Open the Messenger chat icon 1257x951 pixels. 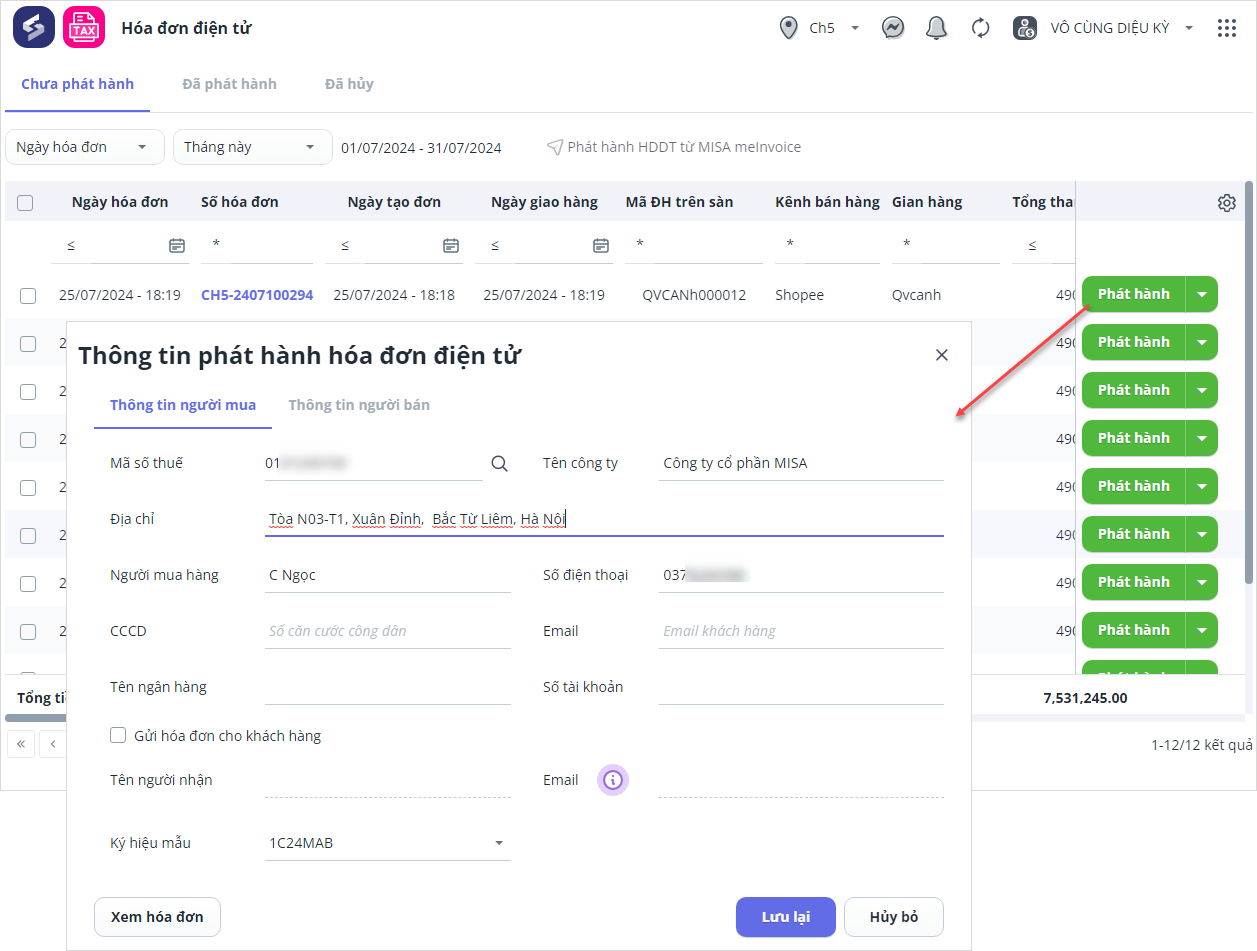(x=893, y=28)
